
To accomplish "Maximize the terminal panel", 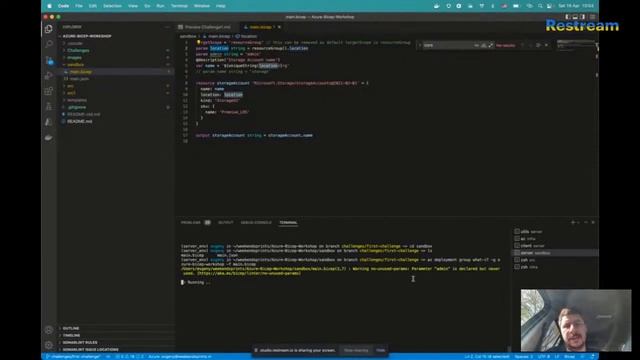I will point(586,222).
